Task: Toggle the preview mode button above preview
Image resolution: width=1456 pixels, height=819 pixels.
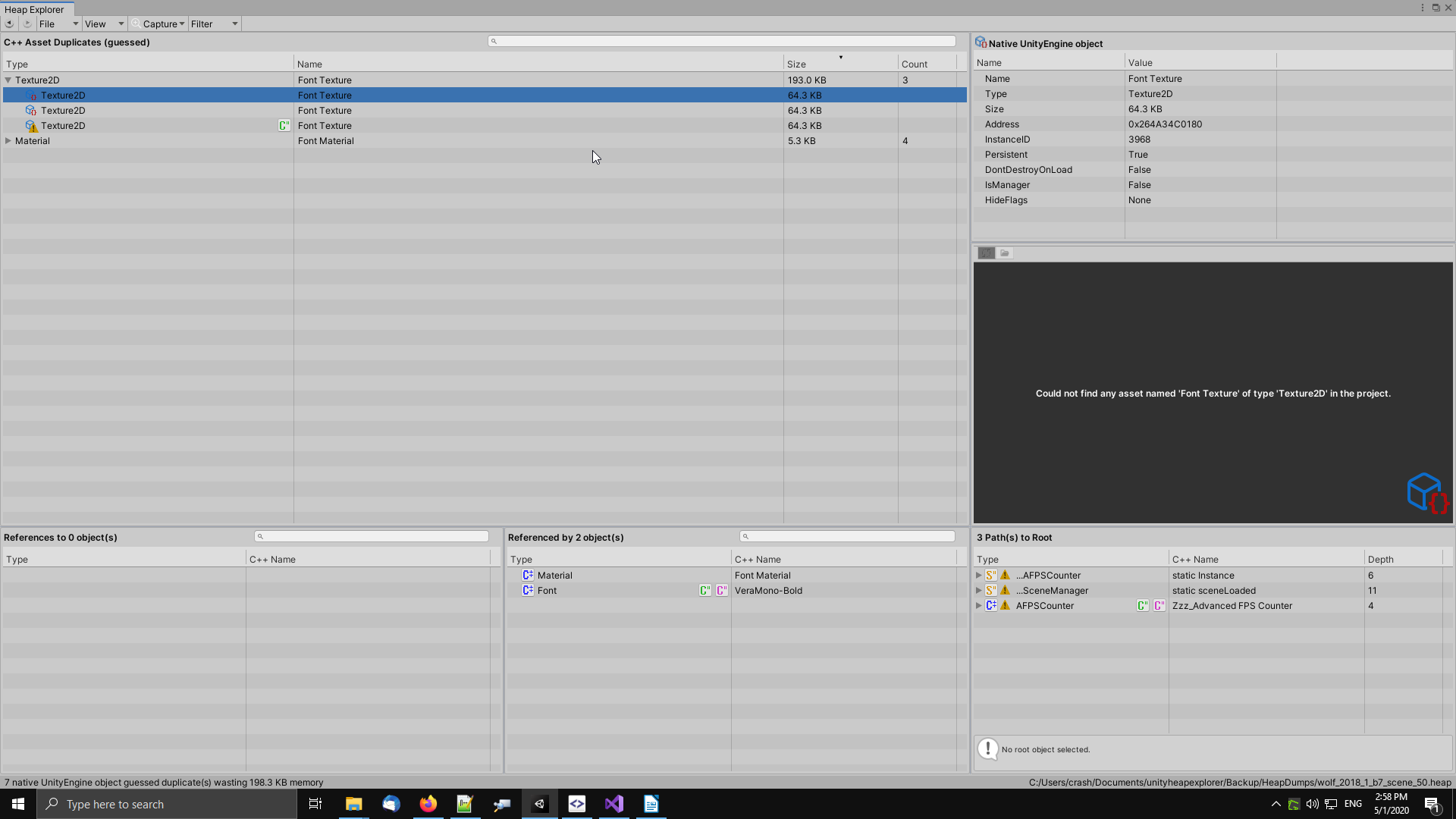Action: pos(986,253)
